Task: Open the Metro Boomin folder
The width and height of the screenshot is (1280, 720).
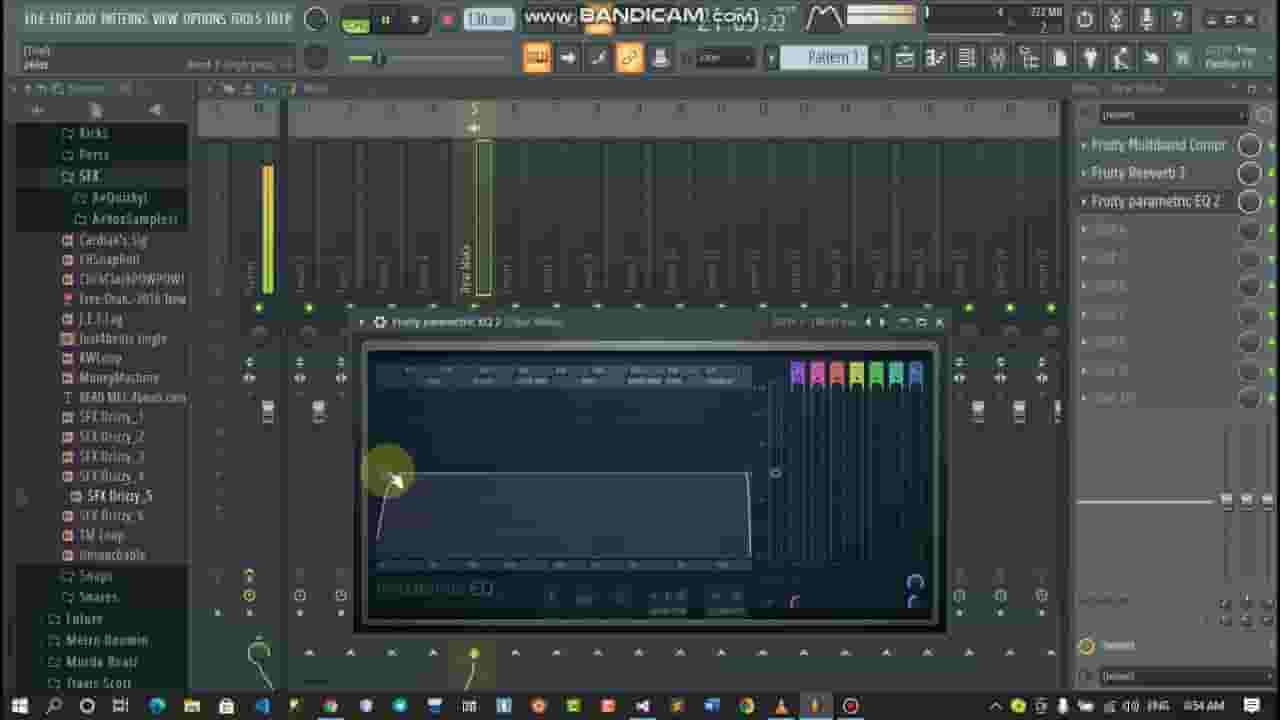Action: 106,640
